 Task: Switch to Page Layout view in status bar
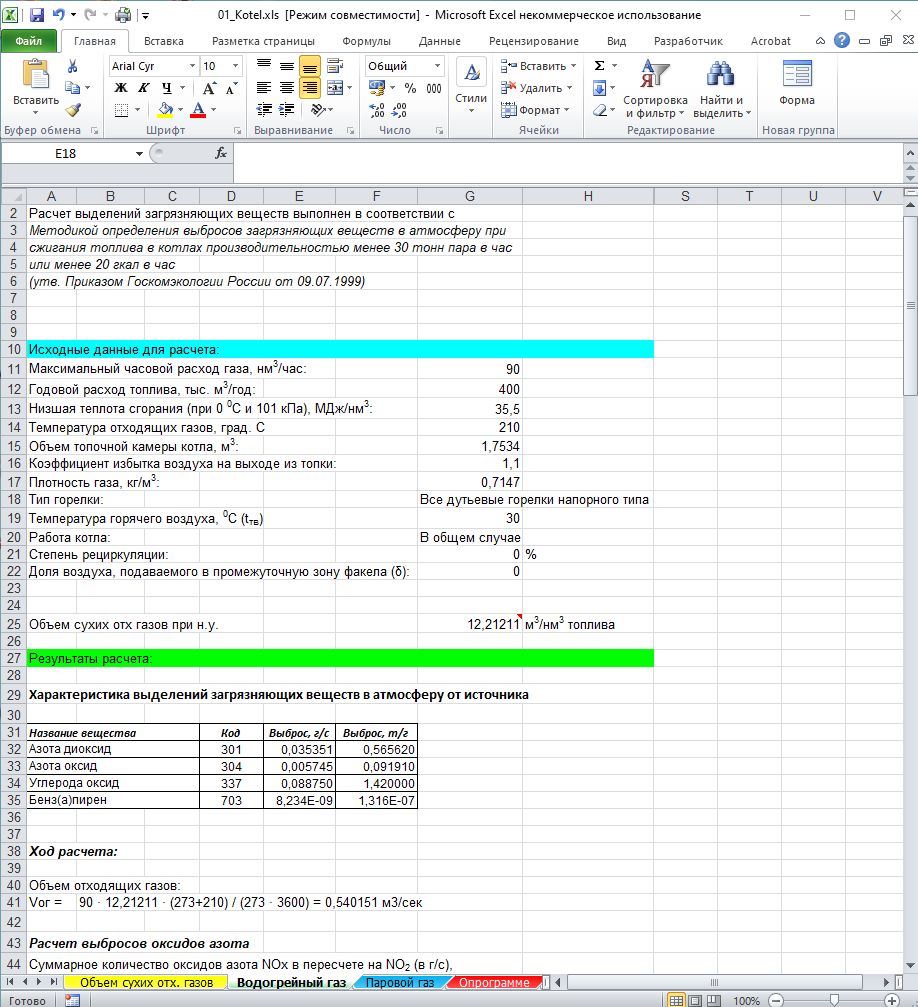tap(694, 1001)
